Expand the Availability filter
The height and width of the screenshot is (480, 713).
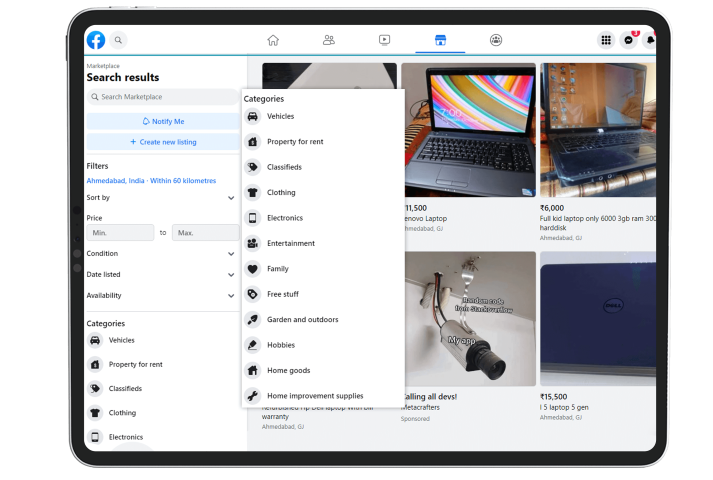point(161,295)
